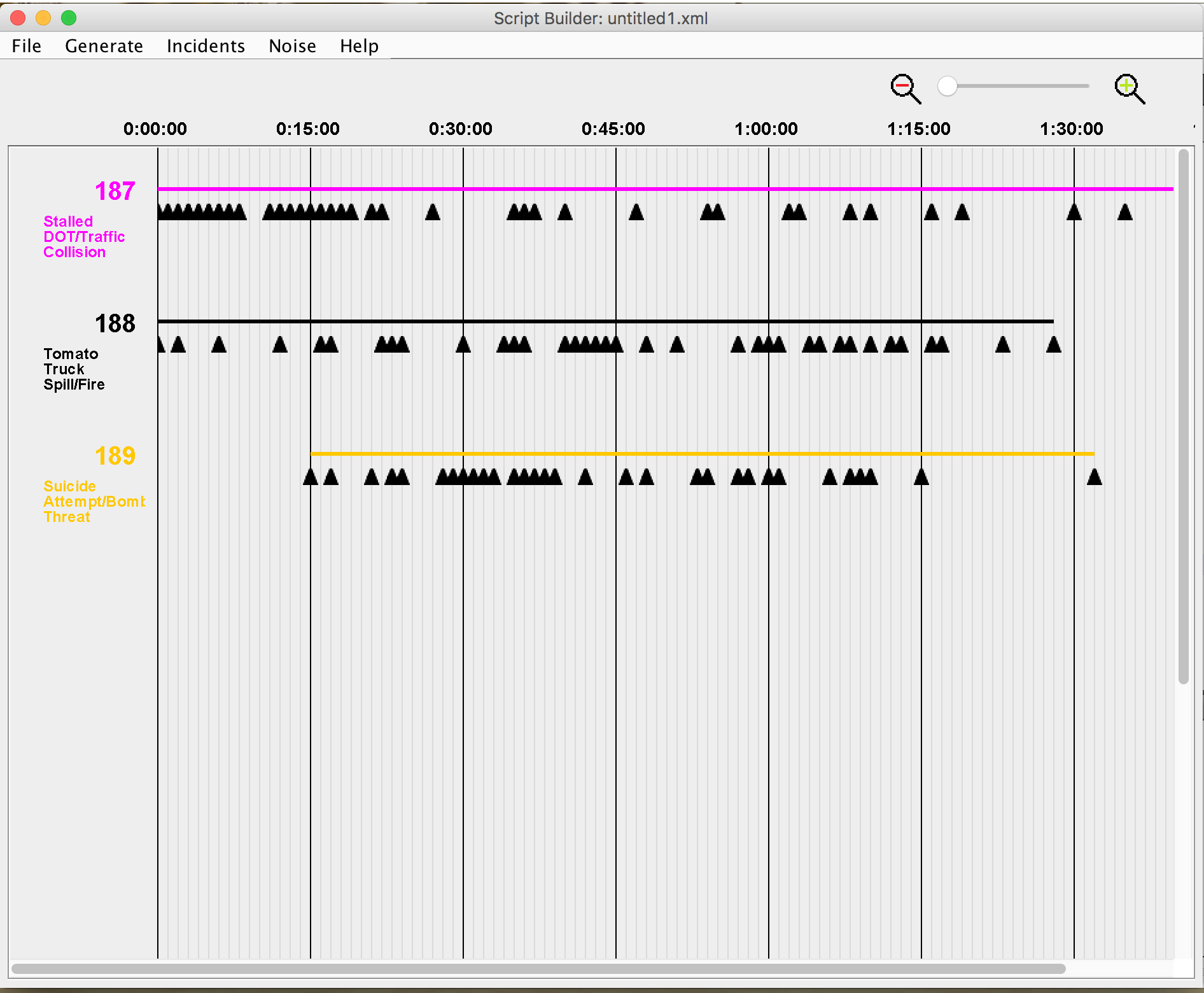Click the yellow incident 189 duration bar
The width and height of the screenshot is (1204, 993).
[703, 454]
